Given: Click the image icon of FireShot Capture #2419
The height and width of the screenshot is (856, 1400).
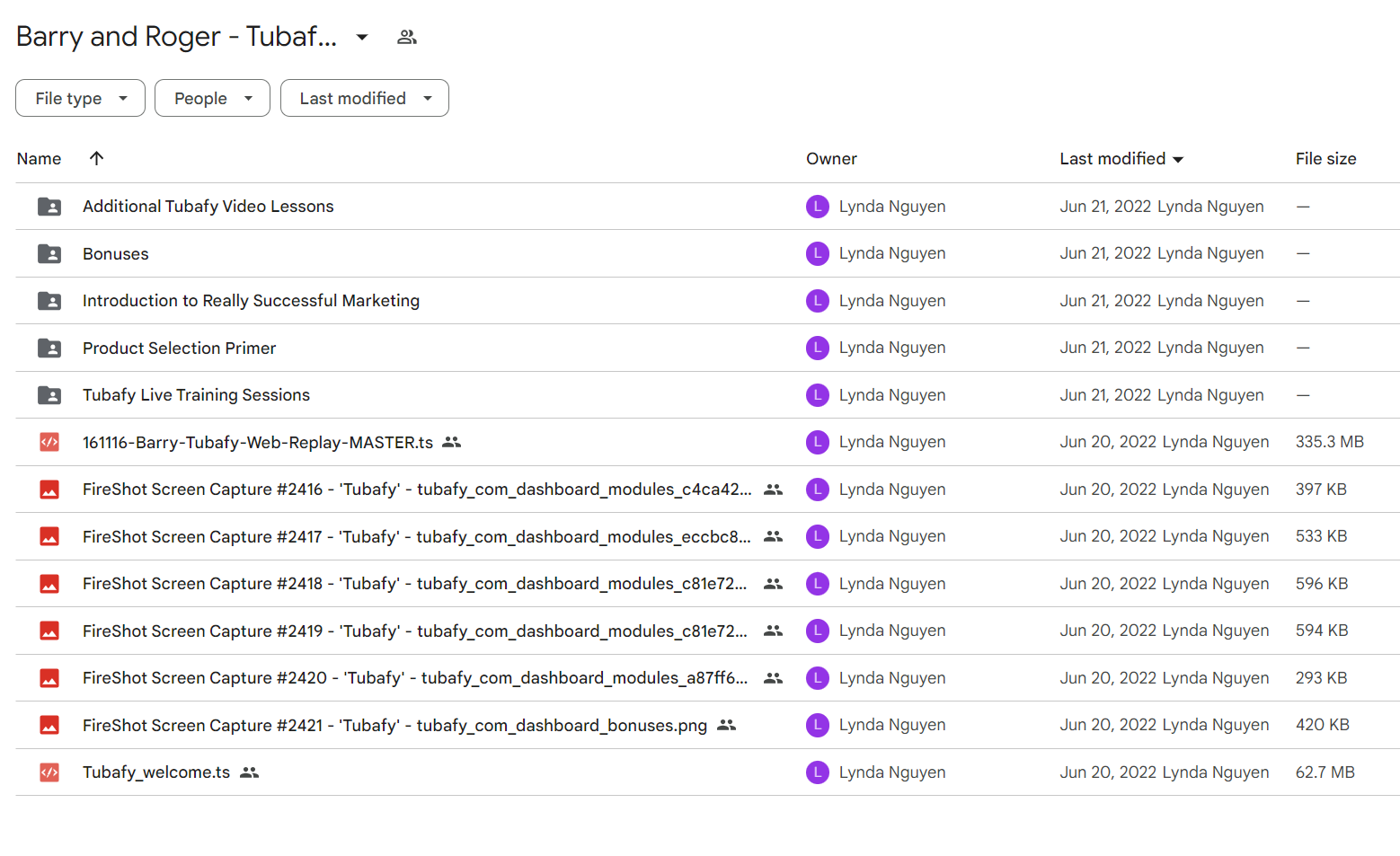Looking at the screenshot, I should coord(49,631).
